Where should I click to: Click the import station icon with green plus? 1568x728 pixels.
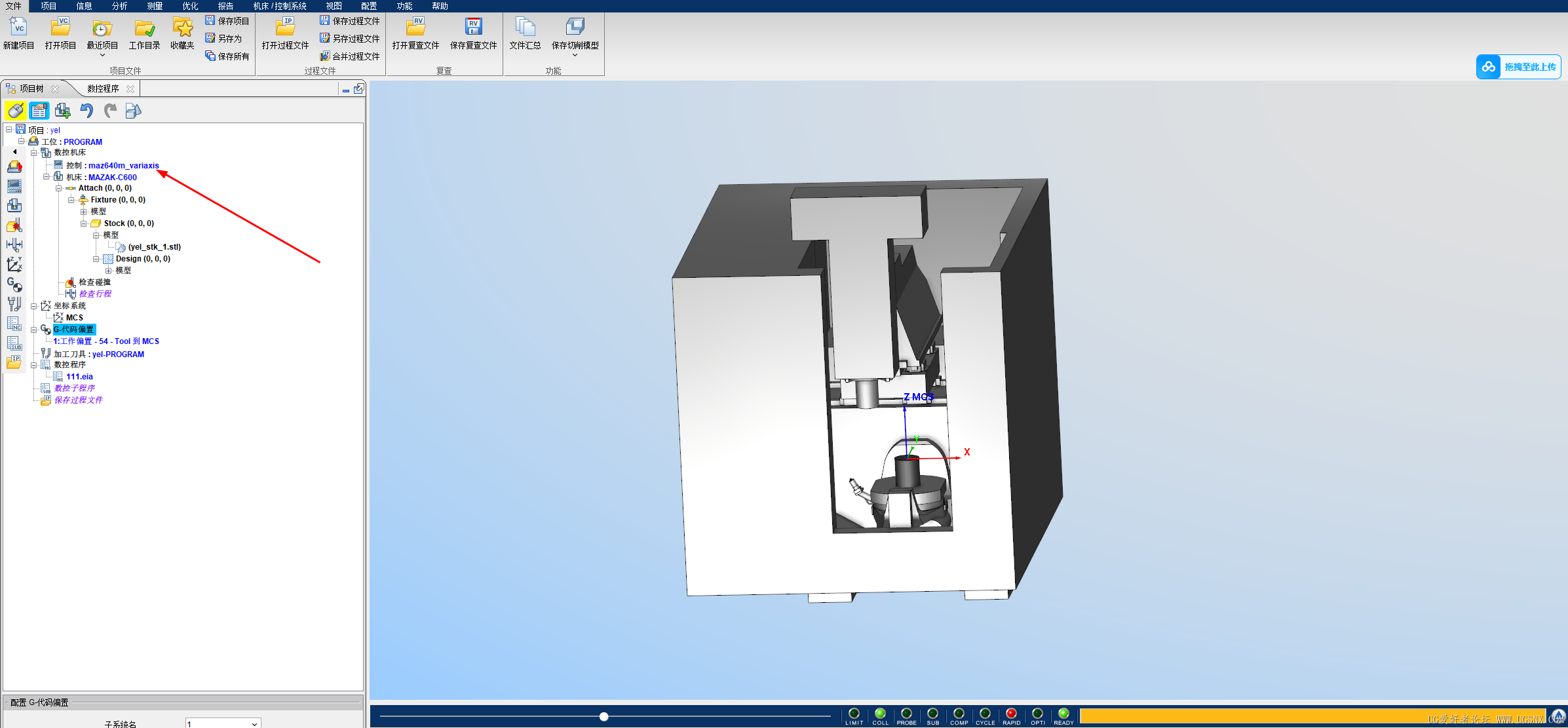63,111
